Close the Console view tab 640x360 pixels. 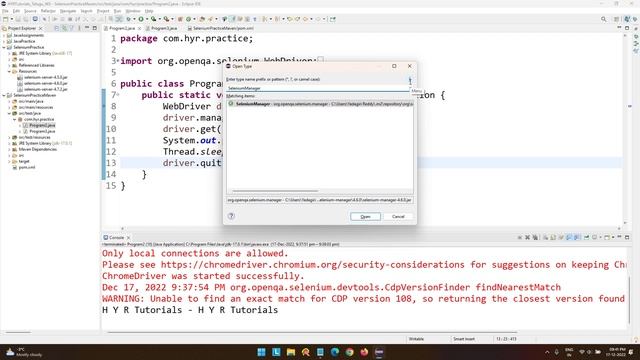(128, 238)
